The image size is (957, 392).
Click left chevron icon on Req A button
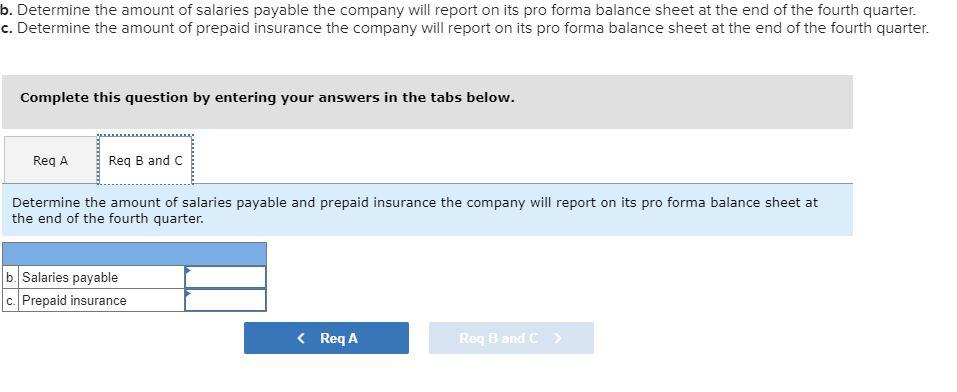[x=301, y=338]
